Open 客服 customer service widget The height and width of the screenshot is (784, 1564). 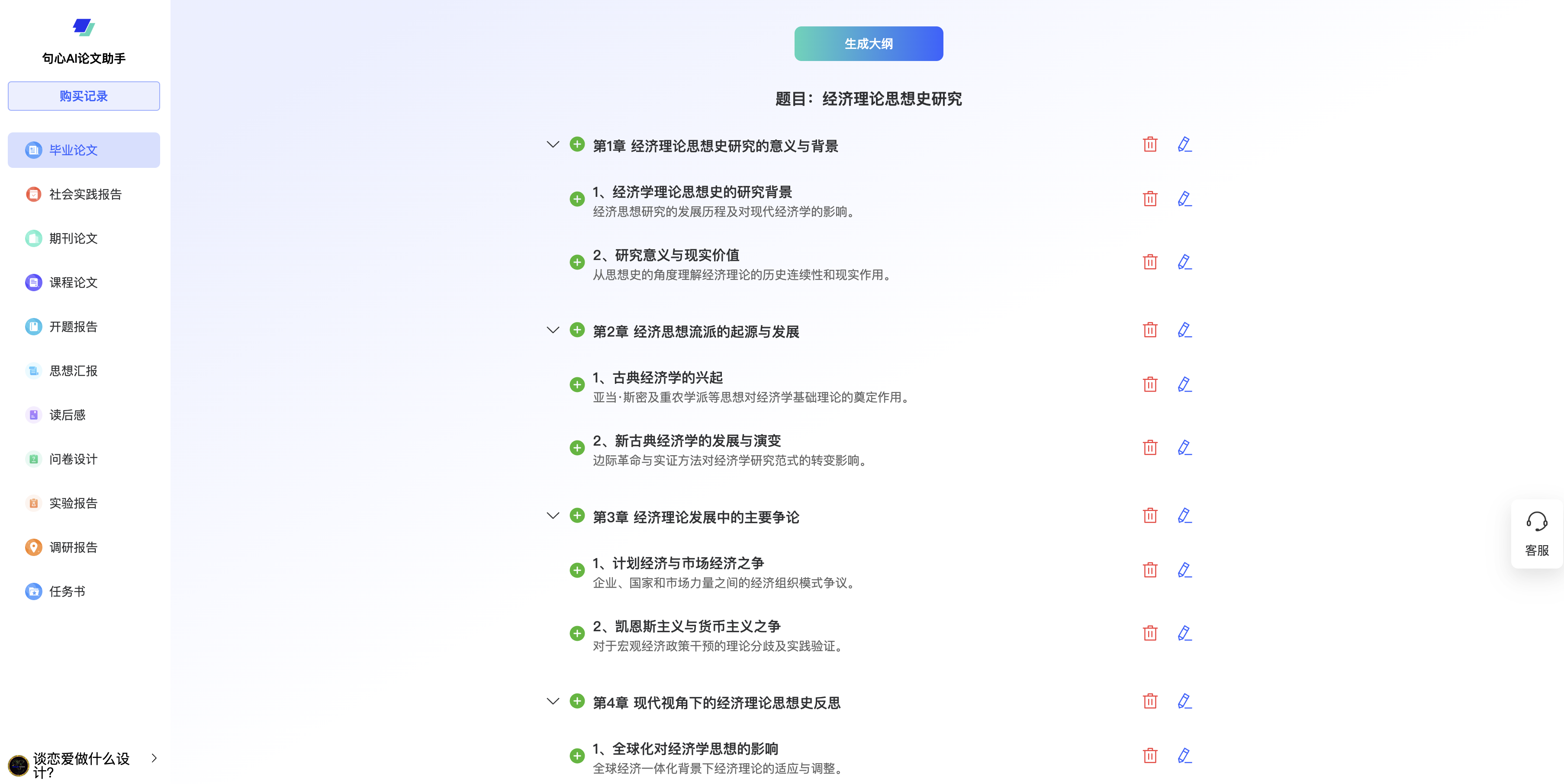(1537, 534)
